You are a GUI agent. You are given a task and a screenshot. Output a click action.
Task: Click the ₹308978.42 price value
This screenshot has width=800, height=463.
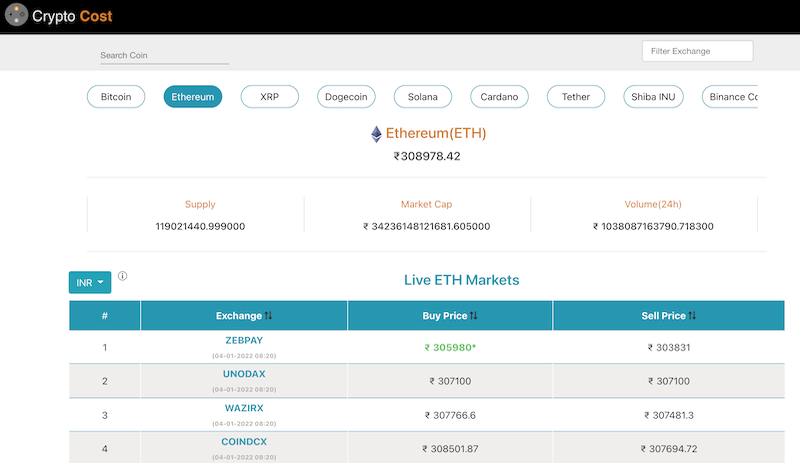[427, 156]
